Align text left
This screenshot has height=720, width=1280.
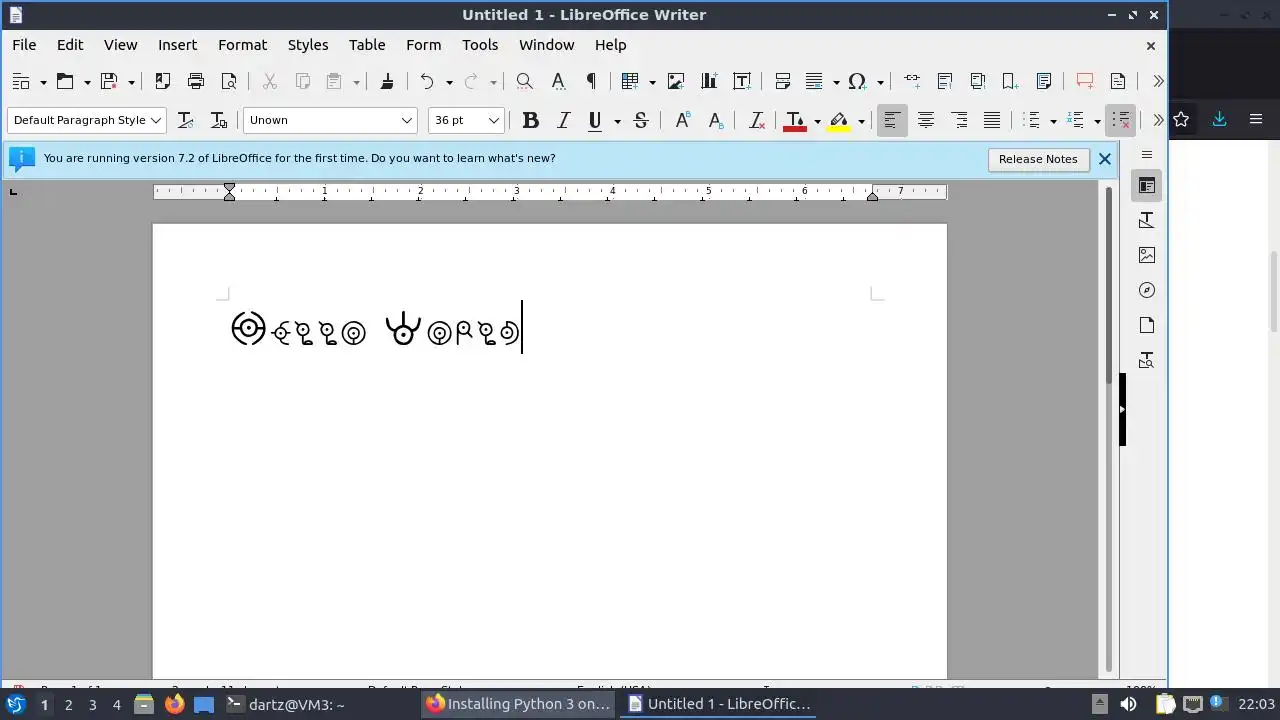(892, 120)
